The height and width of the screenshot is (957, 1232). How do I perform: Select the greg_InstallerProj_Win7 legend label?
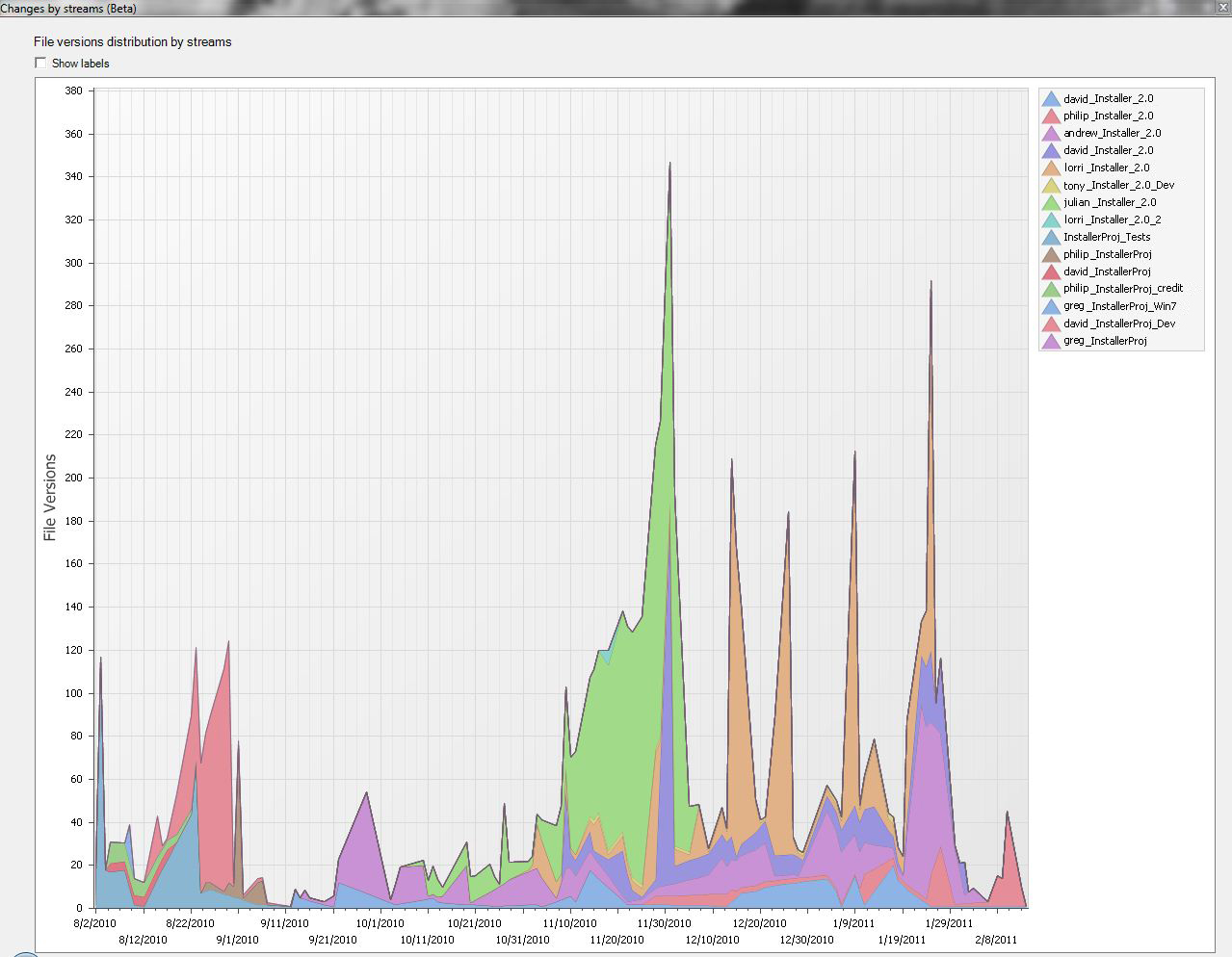[x=1119, y=306]
